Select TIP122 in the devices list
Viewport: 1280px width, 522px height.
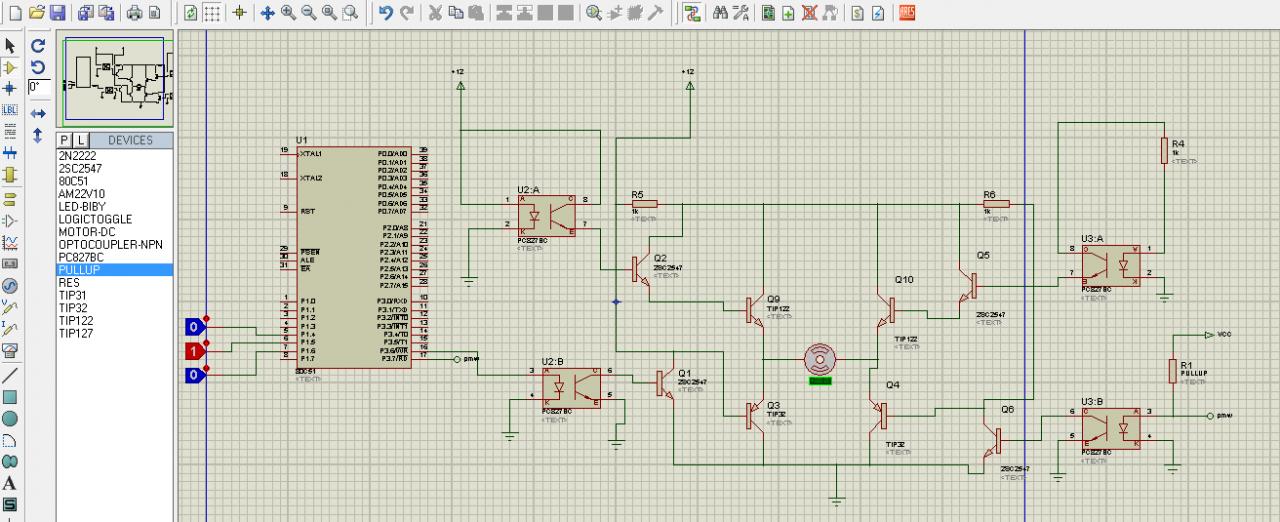coord(76,321)
